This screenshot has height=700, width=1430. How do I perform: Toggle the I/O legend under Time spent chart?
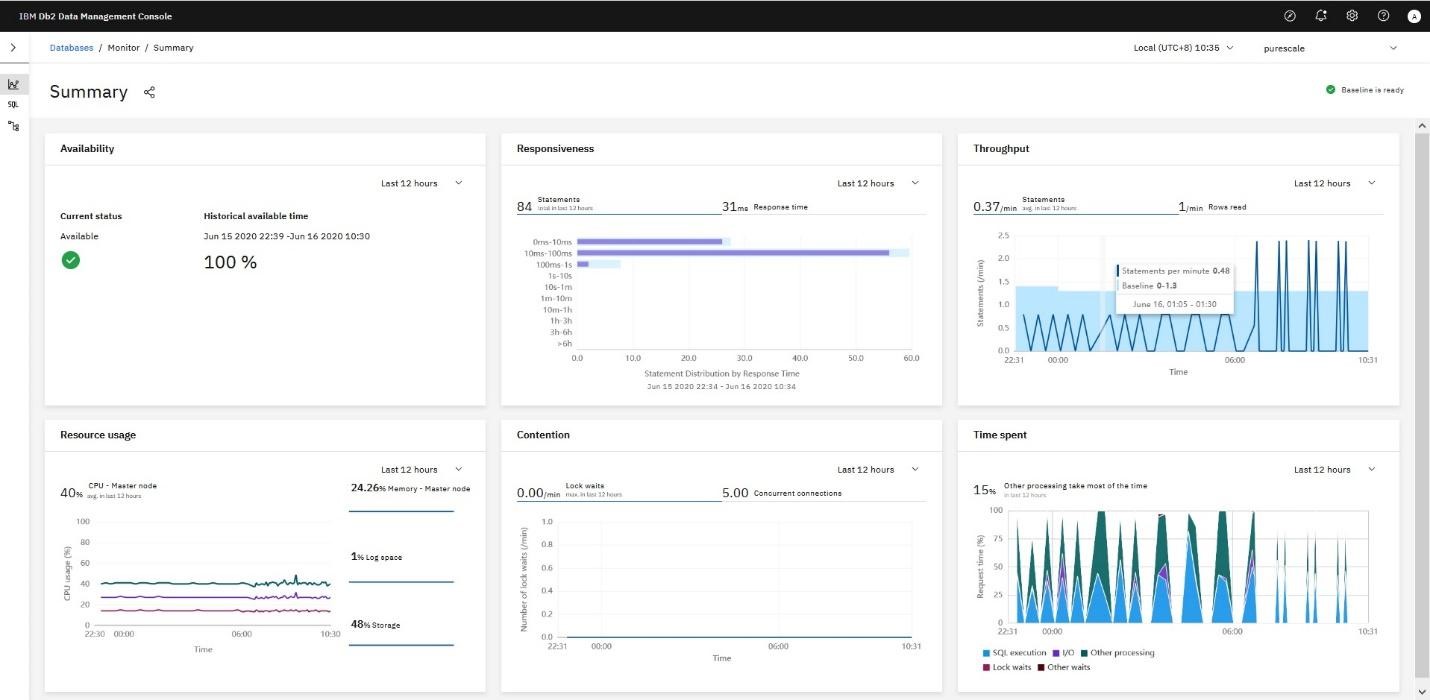pos(1063,652)
